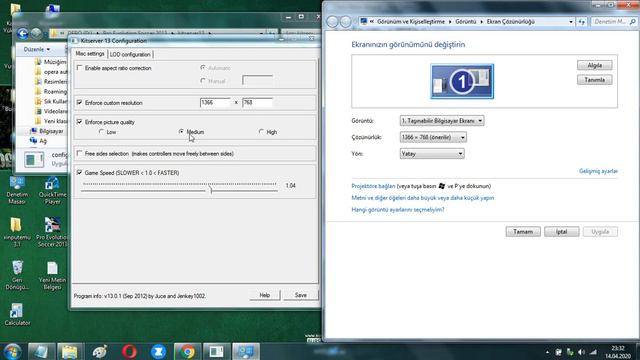The width and height of the screenshot is (640, 360).
Task: Open Denetim Masası desktop icon
Action: coord(17,190)
